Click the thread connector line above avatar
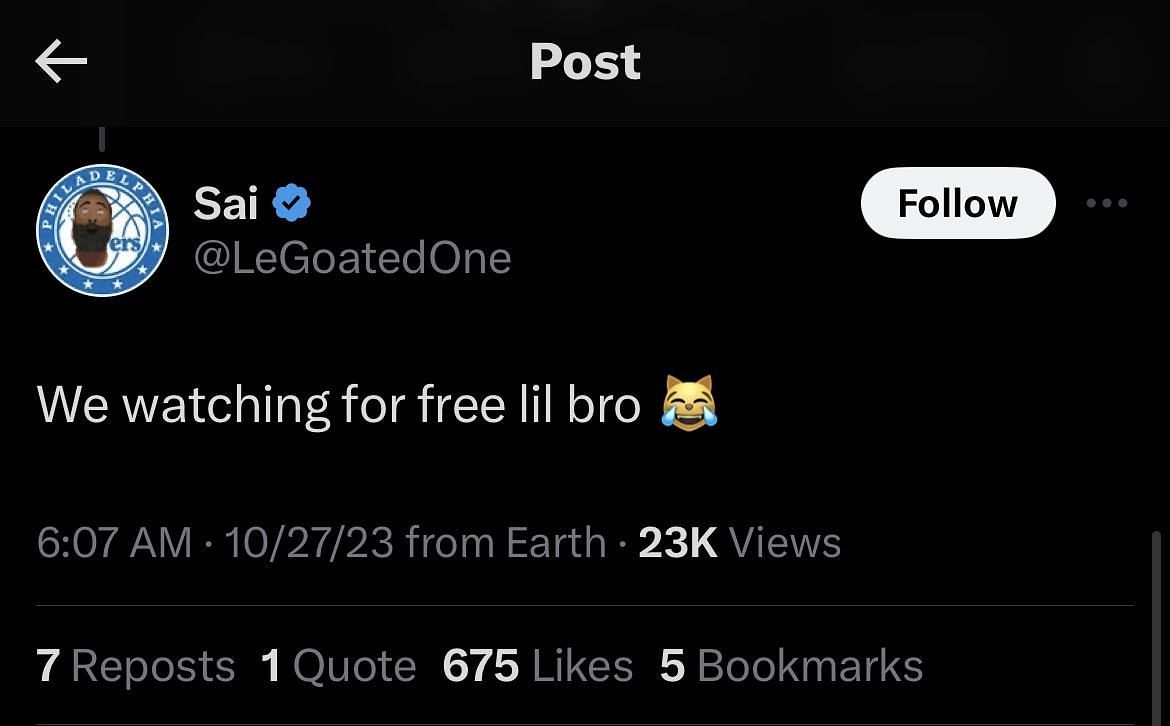1170x726 pixels. click(102, 138)
